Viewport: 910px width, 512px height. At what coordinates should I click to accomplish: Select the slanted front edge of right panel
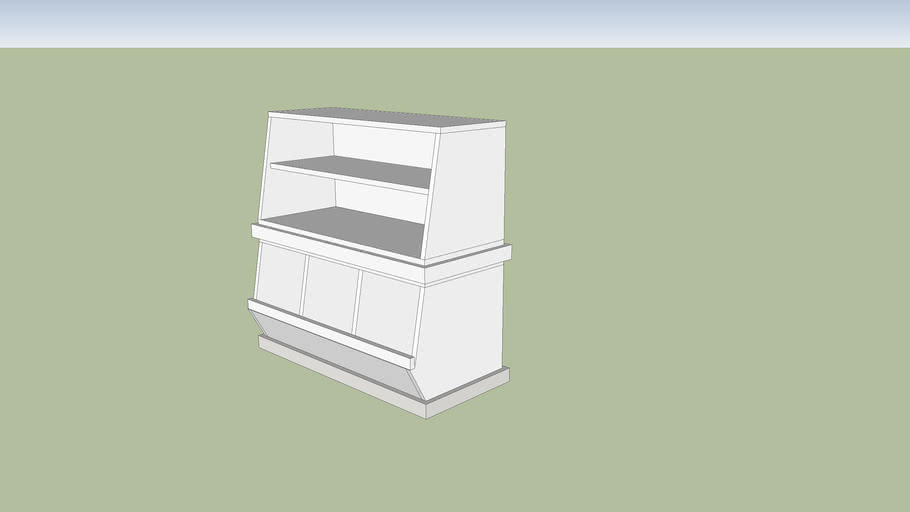coord(432,195)
